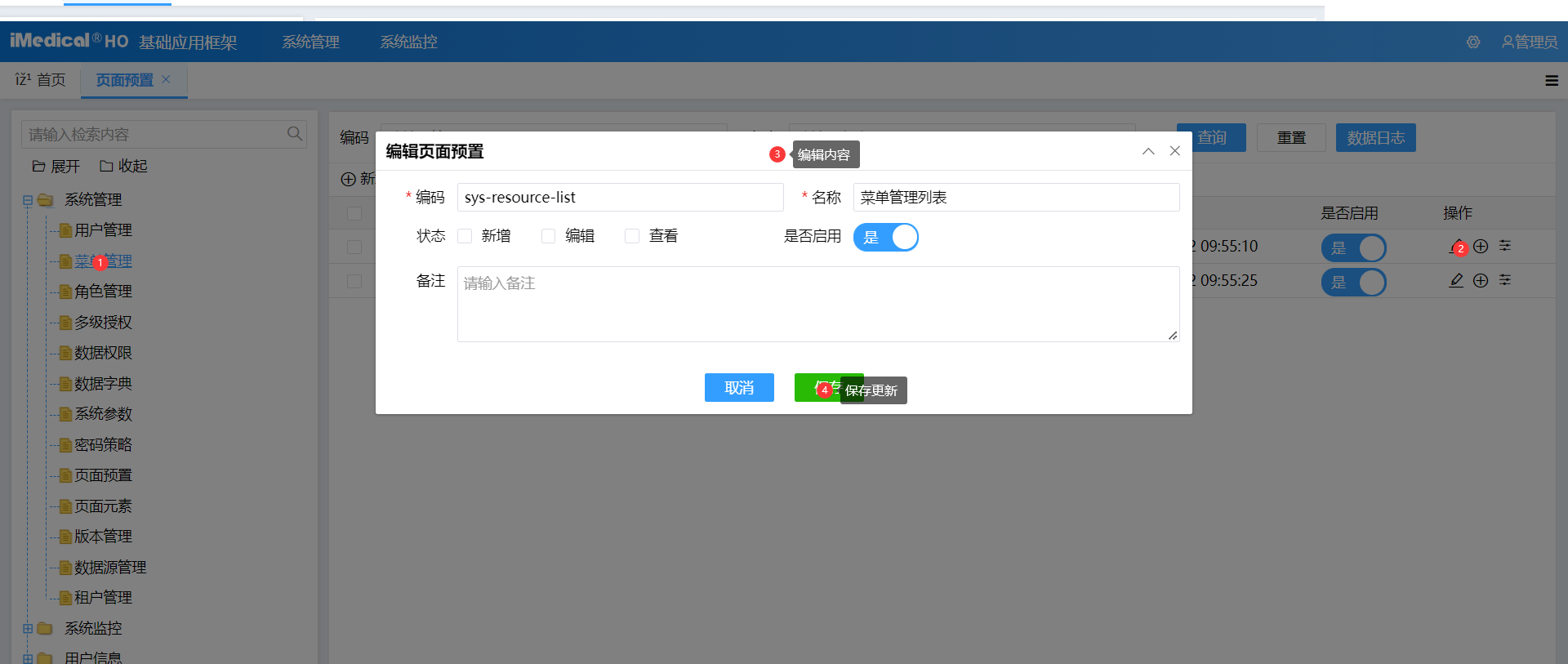Select 密码策略 in the tree
This screenshot has width=1568, height=664.
(x=103, y=444)
